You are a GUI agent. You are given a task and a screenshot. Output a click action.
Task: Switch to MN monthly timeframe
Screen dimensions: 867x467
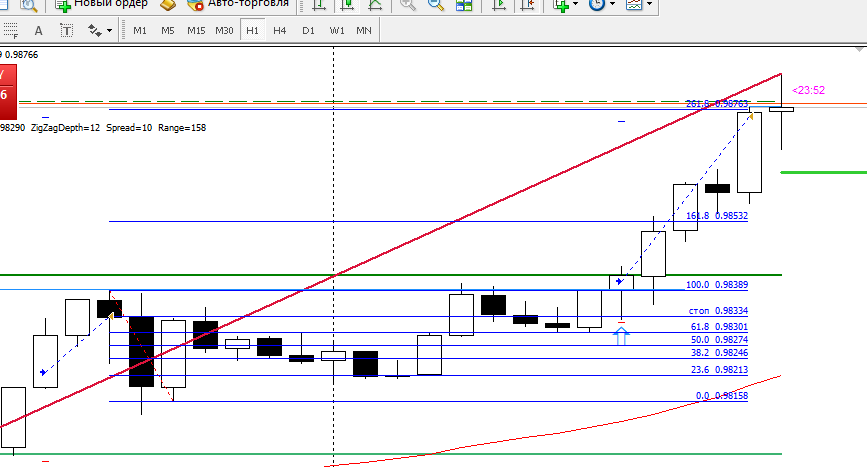pyautogui.click(x=364, y=30)
